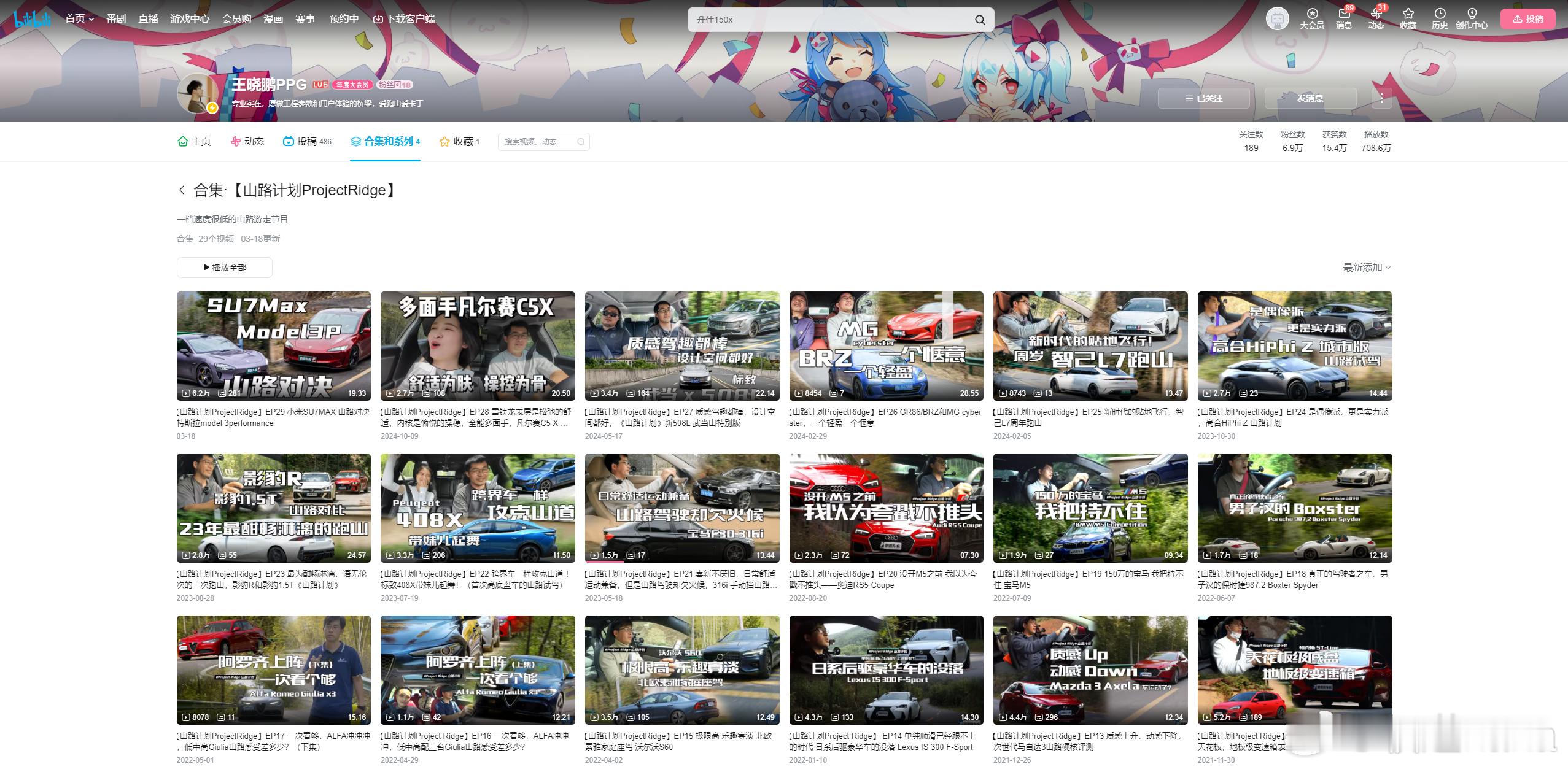Open the three-dot more options menu

1381,98
